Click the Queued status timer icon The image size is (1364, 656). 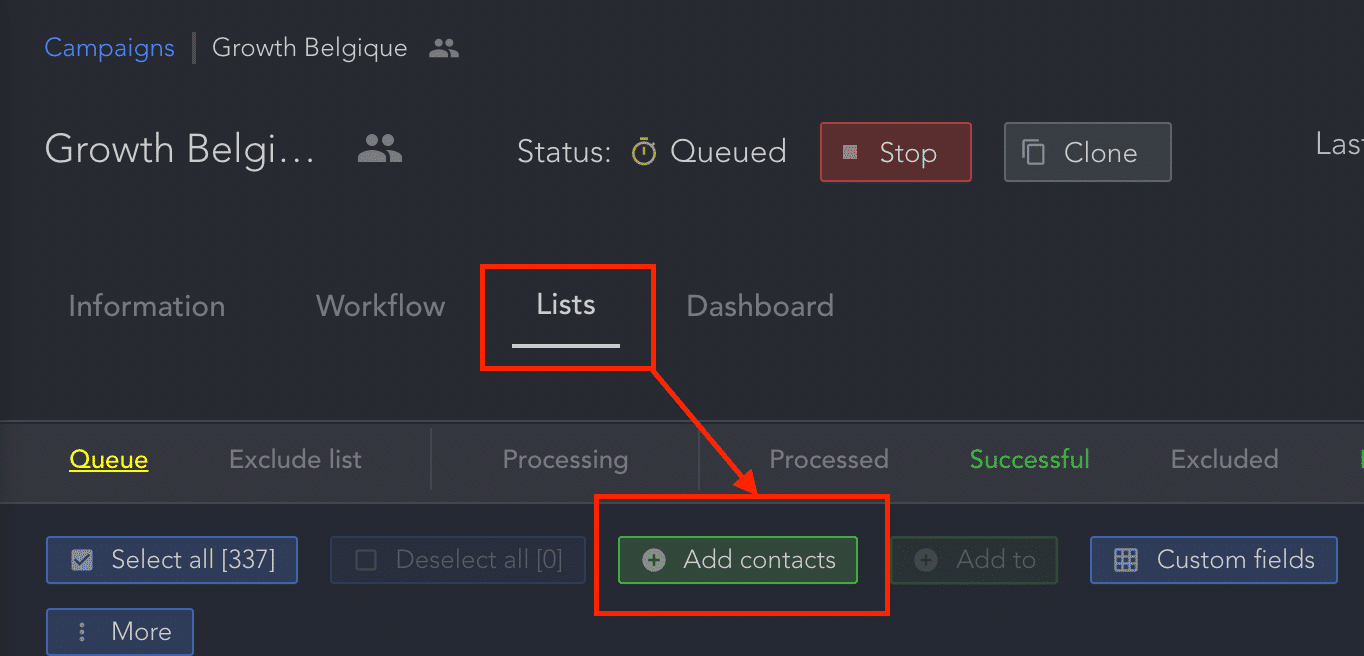(644, 152)
